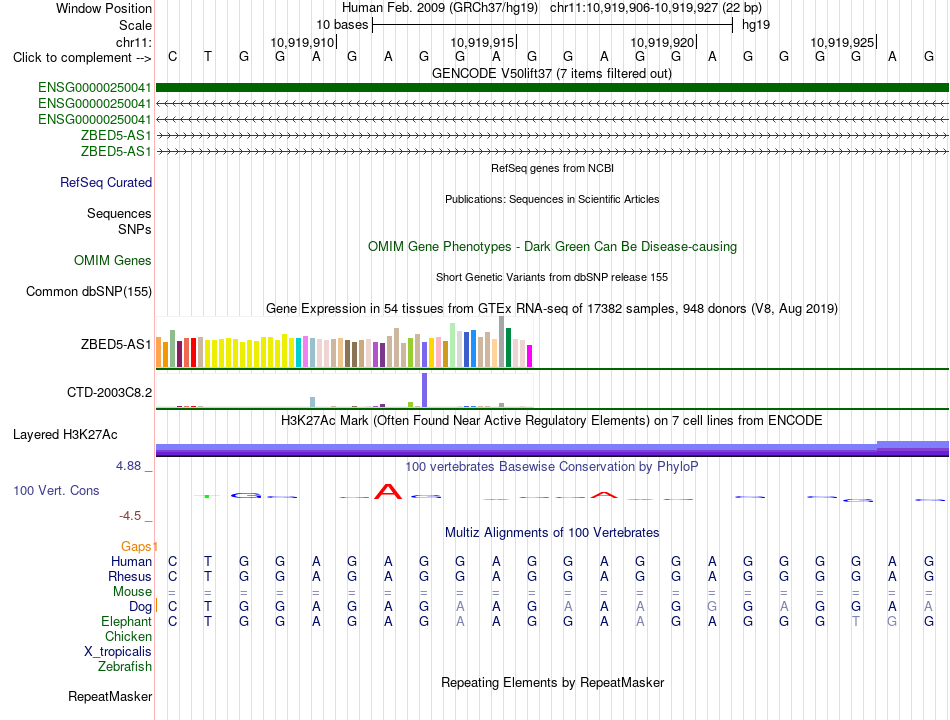Open 'Multiz Alignments of 100 Vertebrates' title
This screenshot has width=950, height=720.
point(552,533)
